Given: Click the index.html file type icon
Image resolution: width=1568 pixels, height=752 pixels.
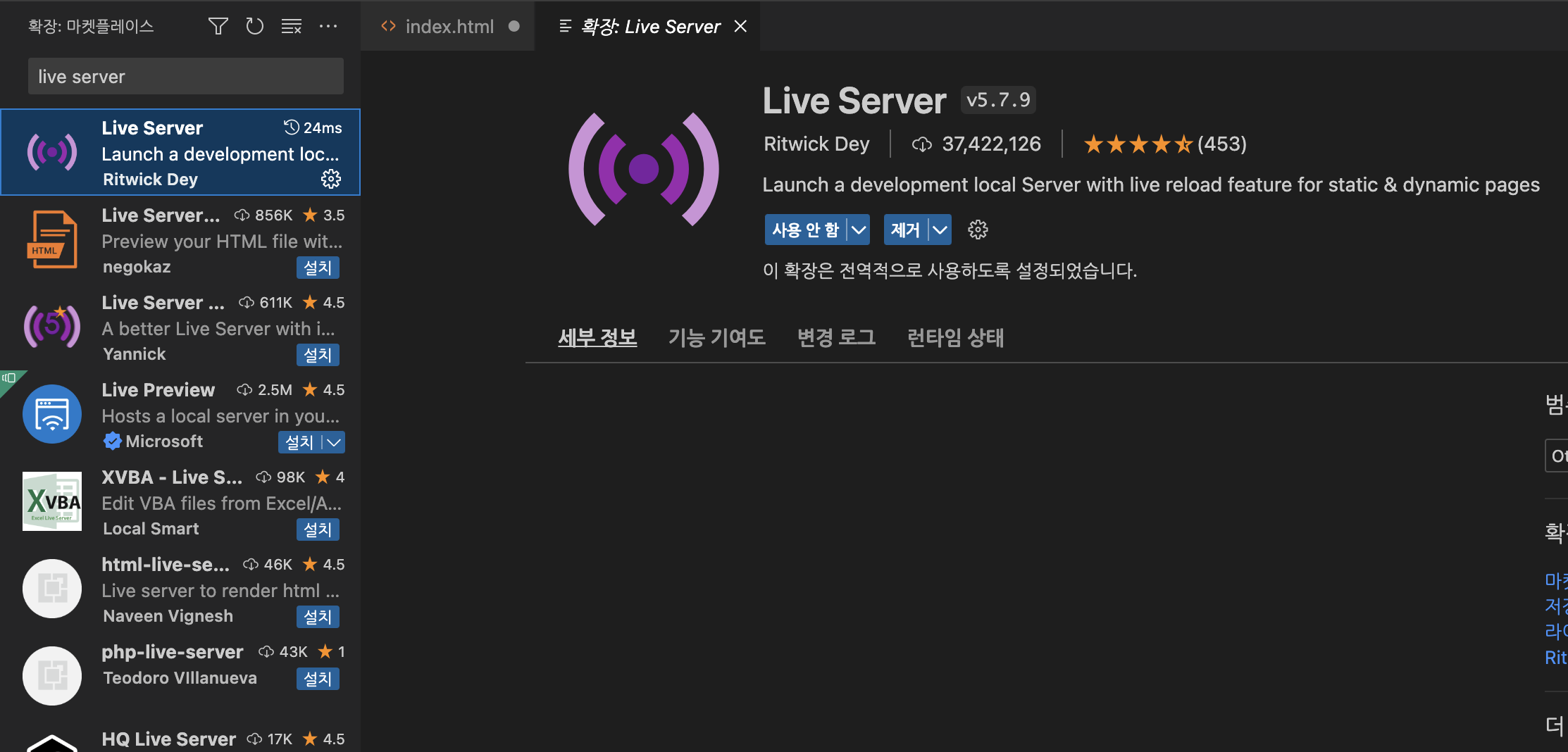Looking at the screenshot, I should pyautogui.click(x=388, y=26).
